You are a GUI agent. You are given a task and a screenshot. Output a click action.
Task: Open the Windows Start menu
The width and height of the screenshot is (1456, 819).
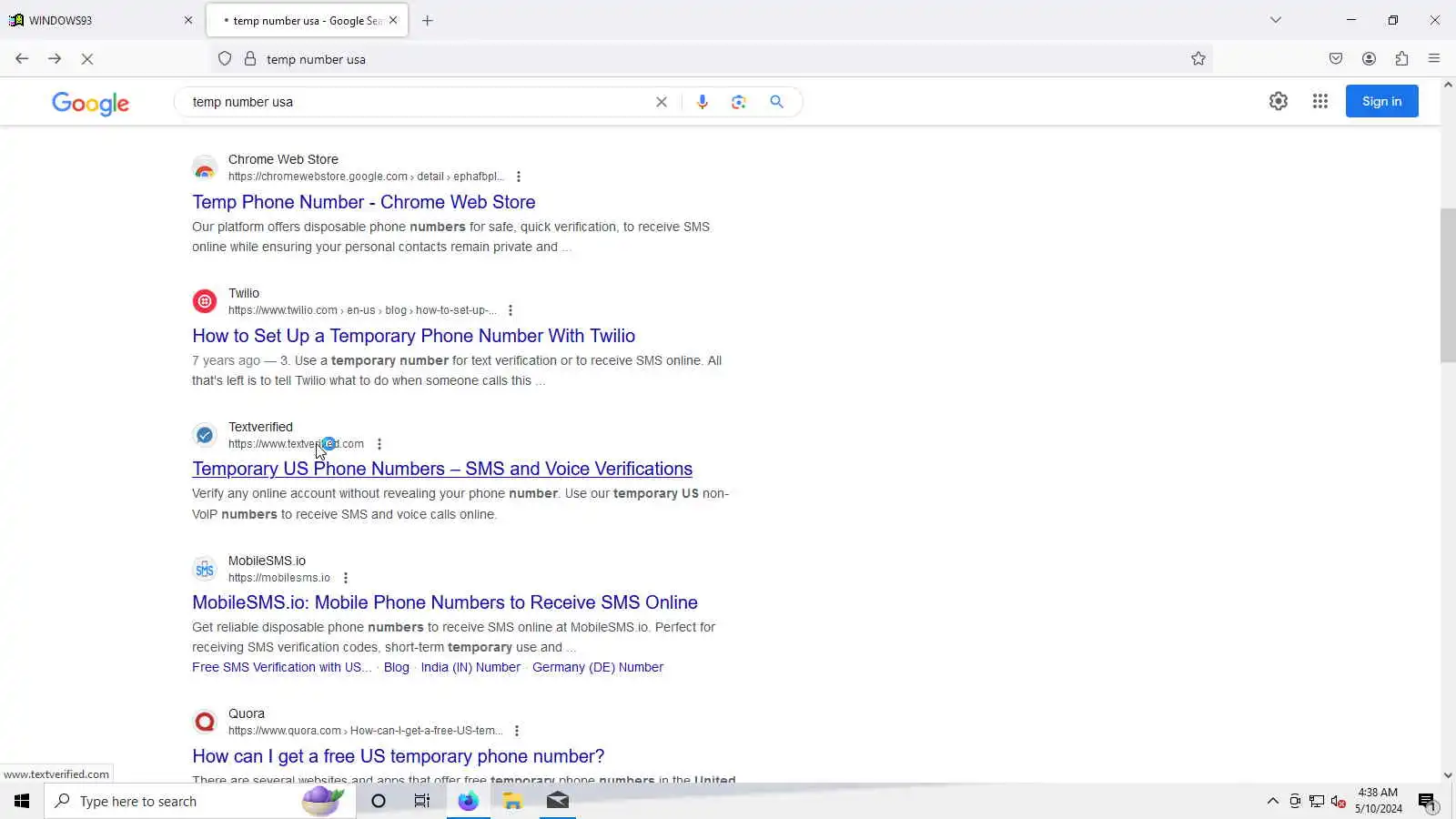coord(22,801)
